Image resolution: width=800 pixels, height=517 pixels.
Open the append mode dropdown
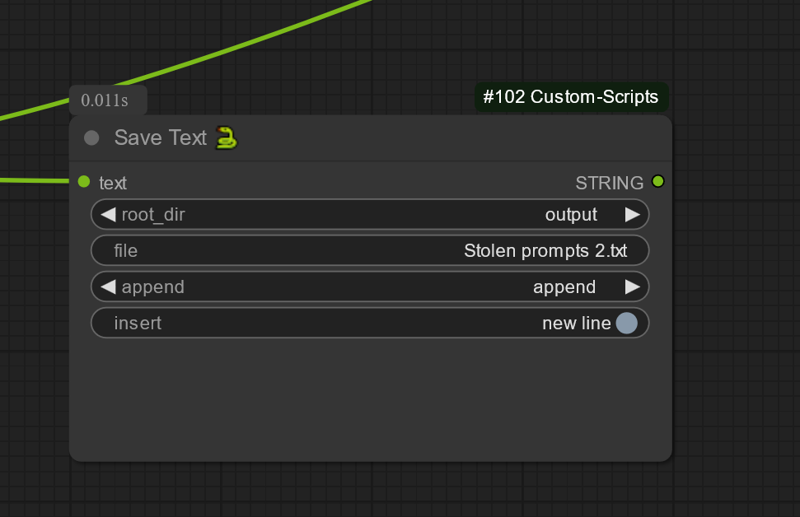370,287
